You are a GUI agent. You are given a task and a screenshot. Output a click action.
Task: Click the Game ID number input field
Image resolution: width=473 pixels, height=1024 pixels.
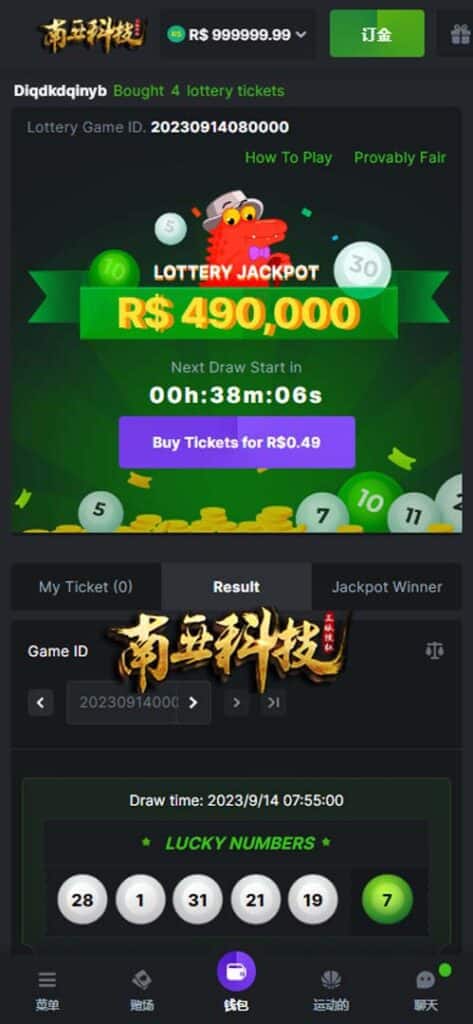coord(122,703)
